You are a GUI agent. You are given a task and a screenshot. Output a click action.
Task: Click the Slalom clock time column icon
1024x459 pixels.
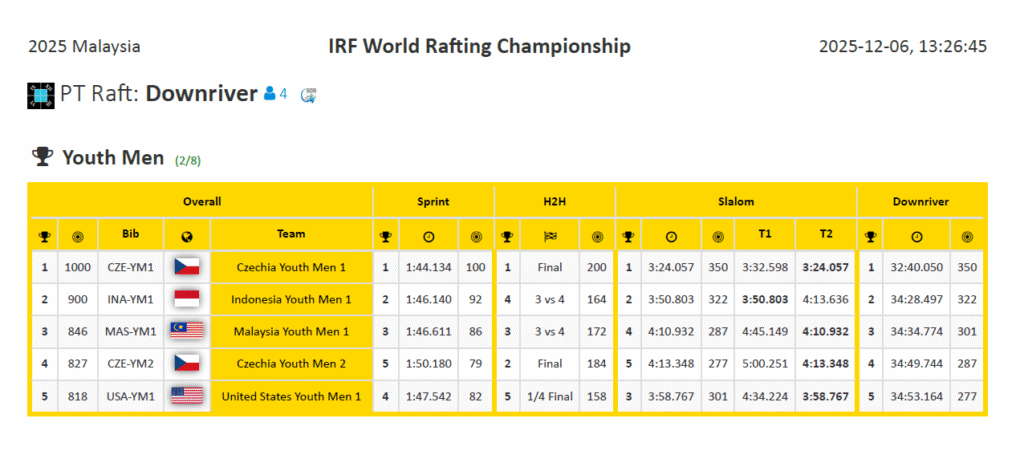pos(672,237)
